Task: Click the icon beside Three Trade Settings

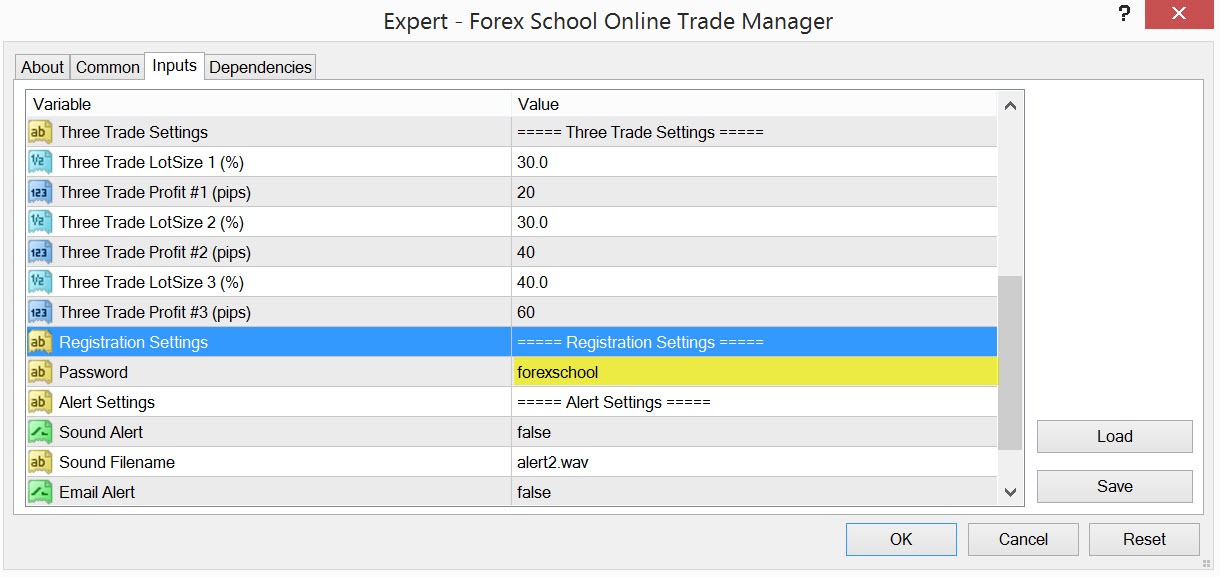Action: tap(40, 132)
